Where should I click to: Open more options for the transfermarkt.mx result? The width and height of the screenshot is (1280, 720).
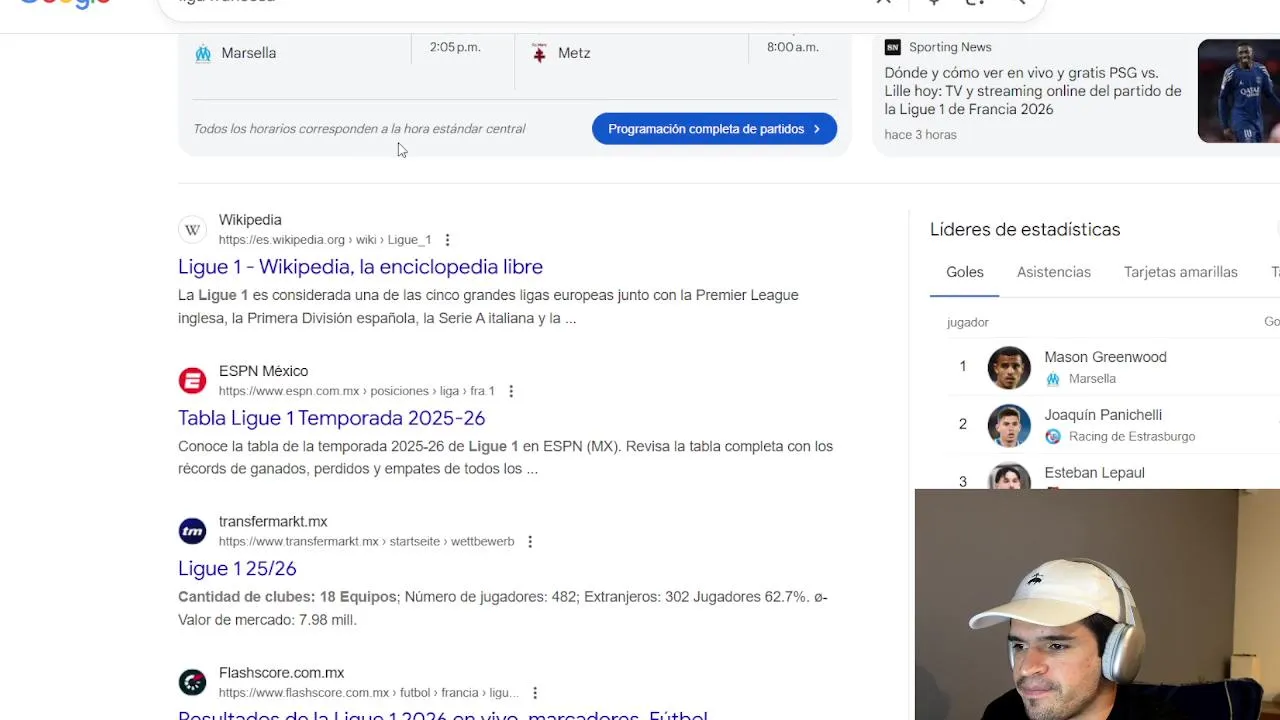click(x=529, y=542)
